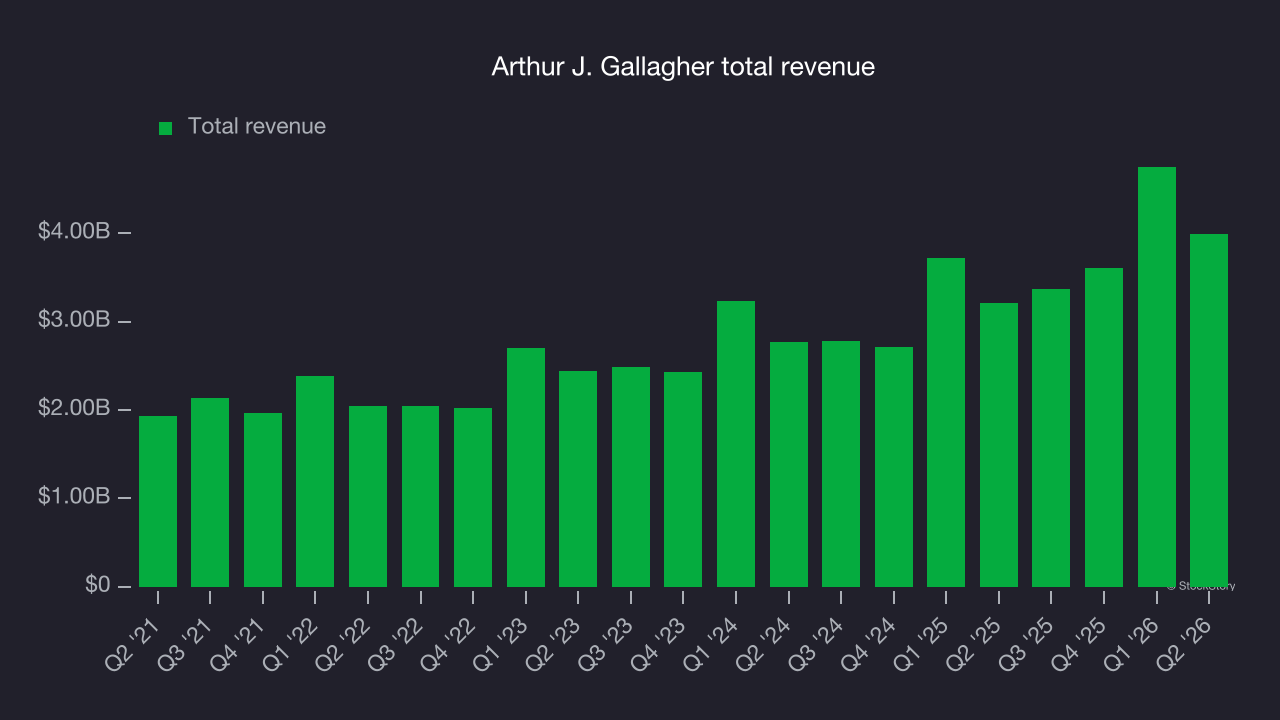
Task: Select the Q2 '21 revenue bar
Action: (158, 502)
